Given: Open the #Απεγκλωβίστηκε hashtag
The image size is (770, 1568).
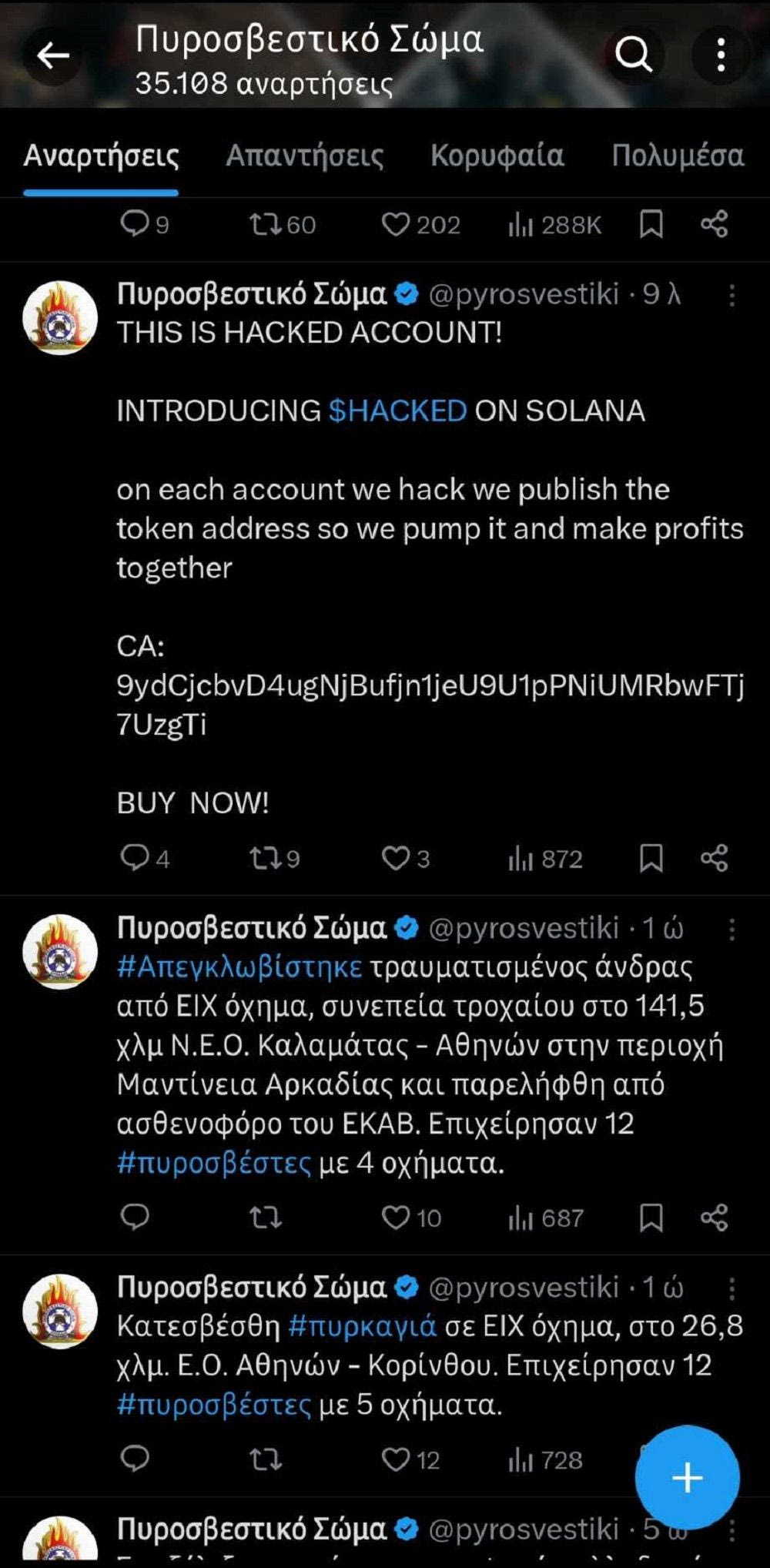Looking at the screenshot, I should 239,967.
